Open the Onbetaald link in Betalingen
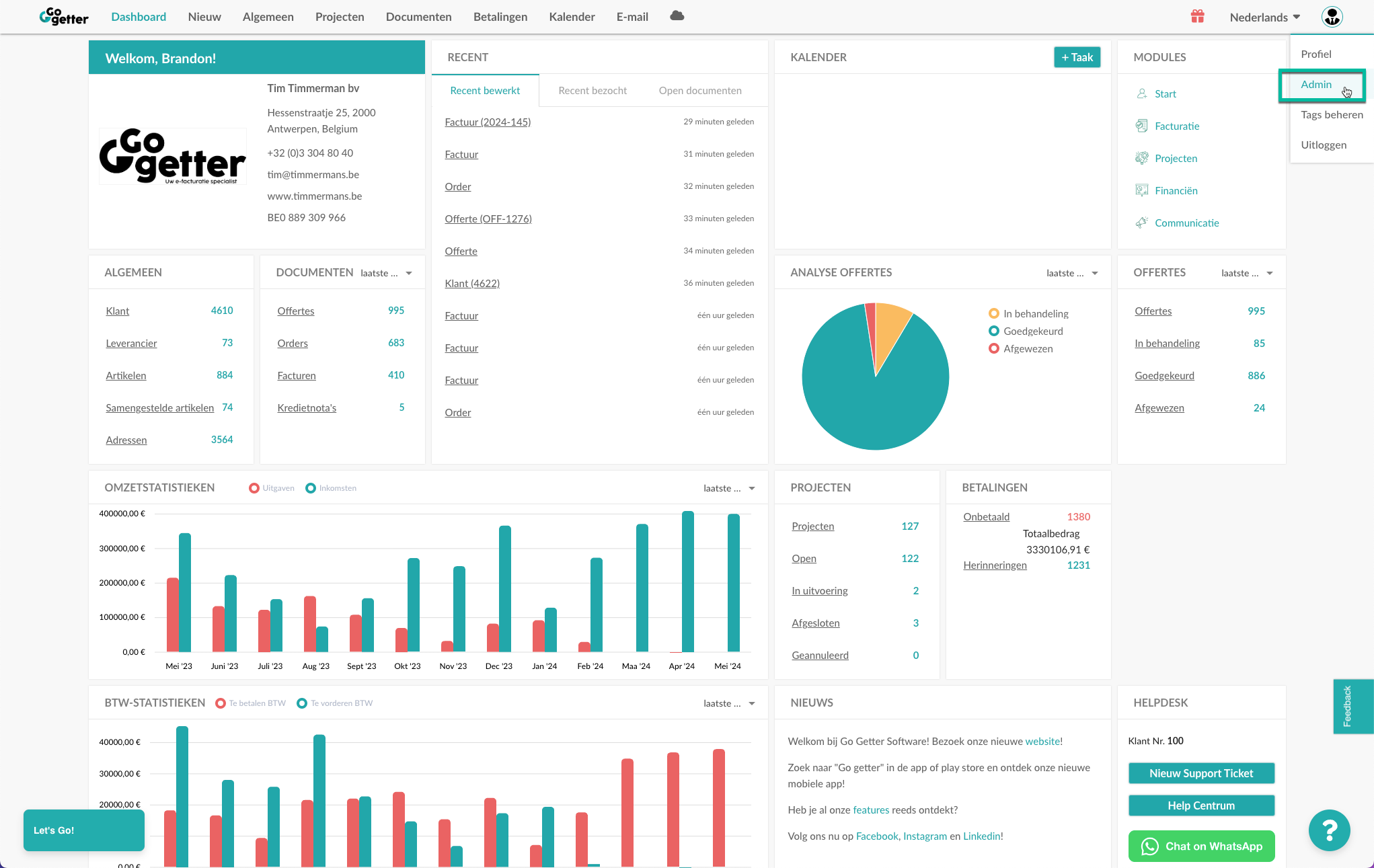Viewport: 1374px width, 868px height. (986, 517)
